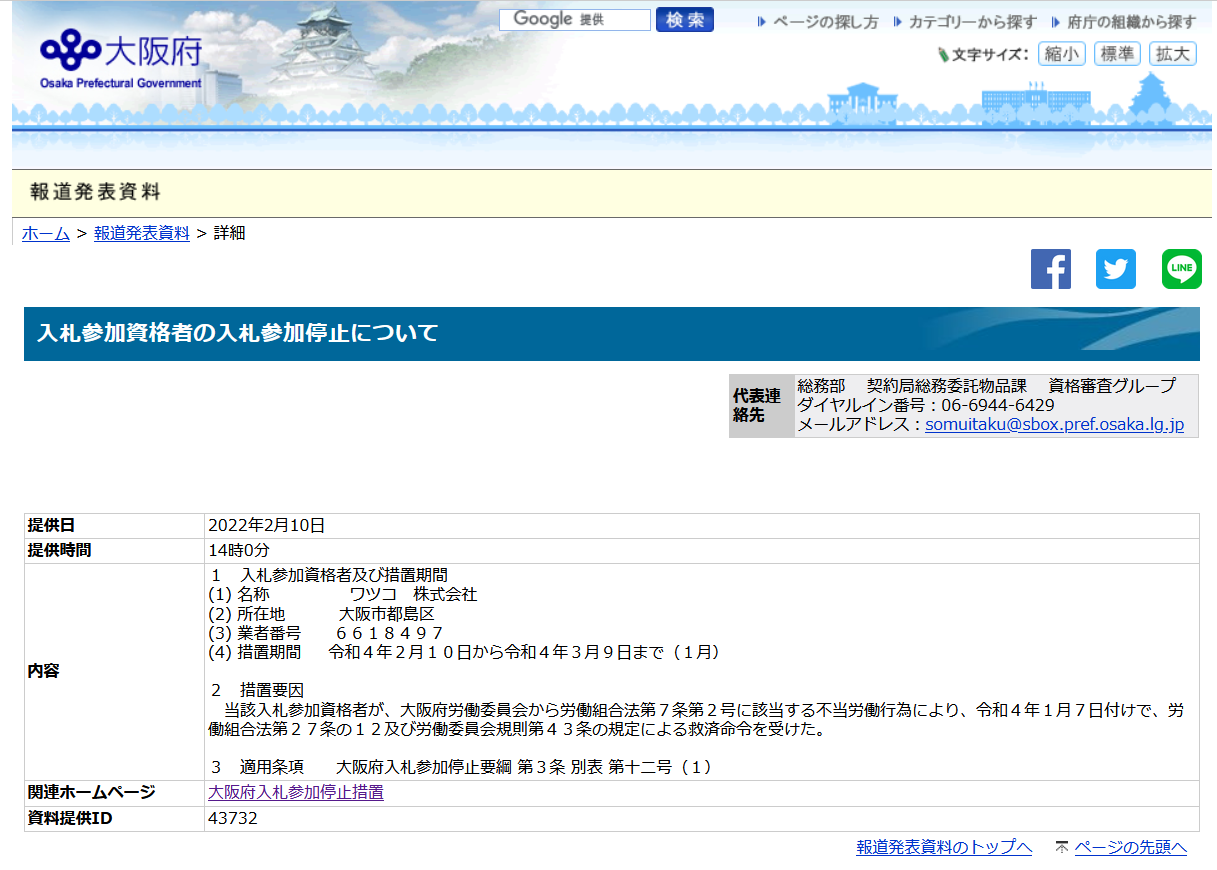Go to 報道発表資料のトップへ link
The height and width of the screenshot is (870, 1217).
pyautogui.click(x=943, y=847)
